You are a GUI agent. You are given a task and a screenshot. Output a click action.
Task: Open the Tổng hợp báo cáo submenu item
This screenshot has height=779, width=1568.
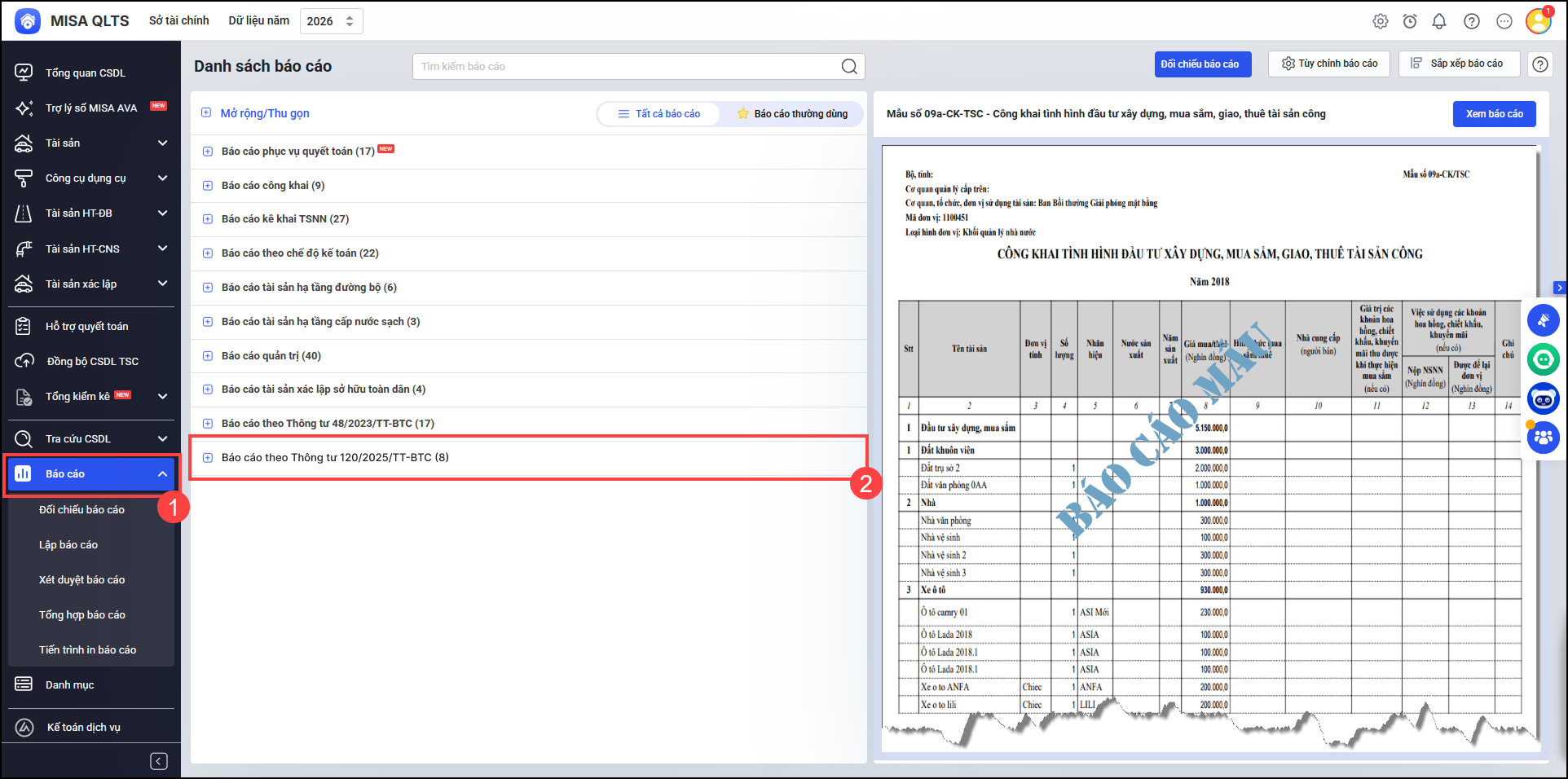coord(82,615)
